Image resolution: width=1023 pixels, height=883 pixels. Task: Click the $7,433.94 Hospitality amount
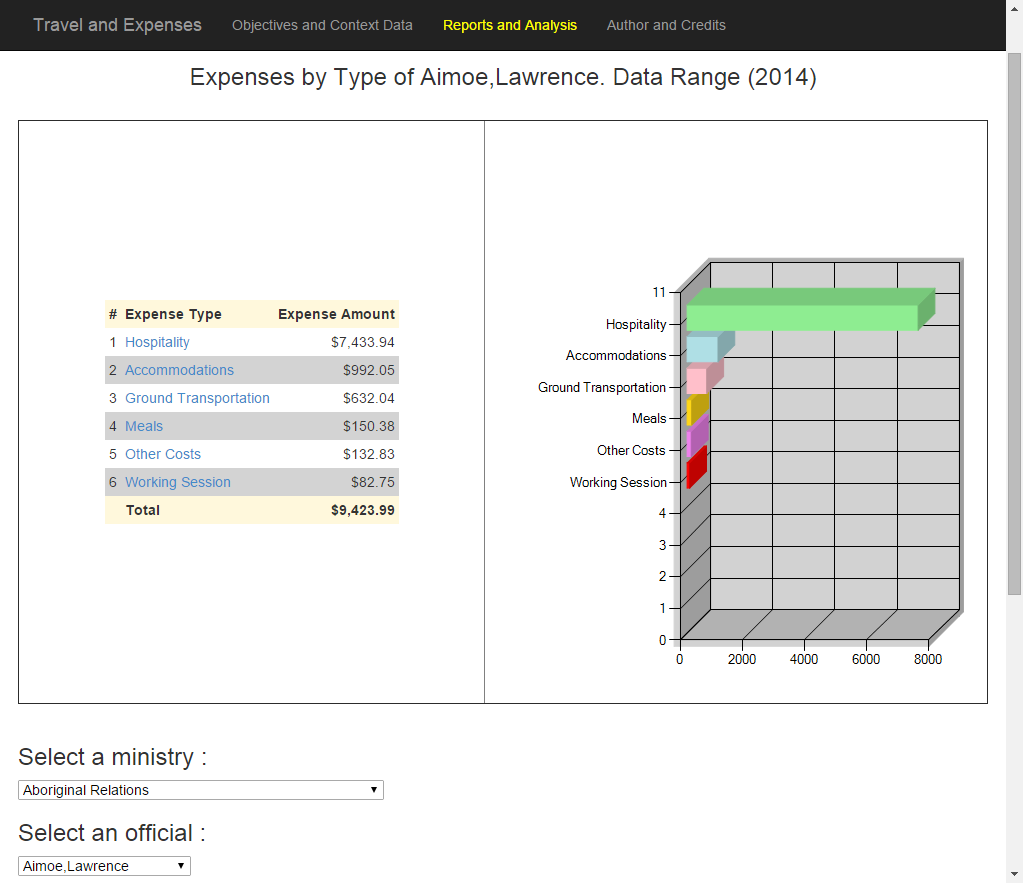363,342
